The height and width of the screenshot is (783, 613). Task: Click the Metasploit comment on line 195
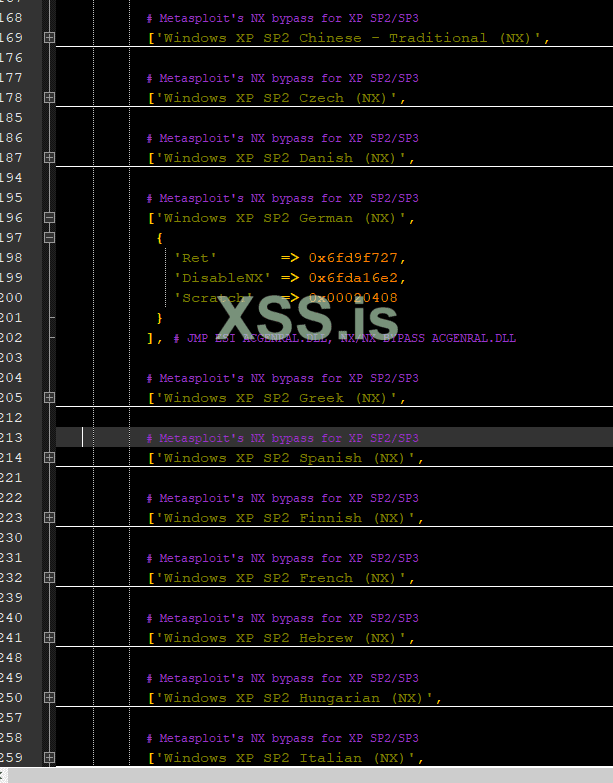(x=283, y=198)
